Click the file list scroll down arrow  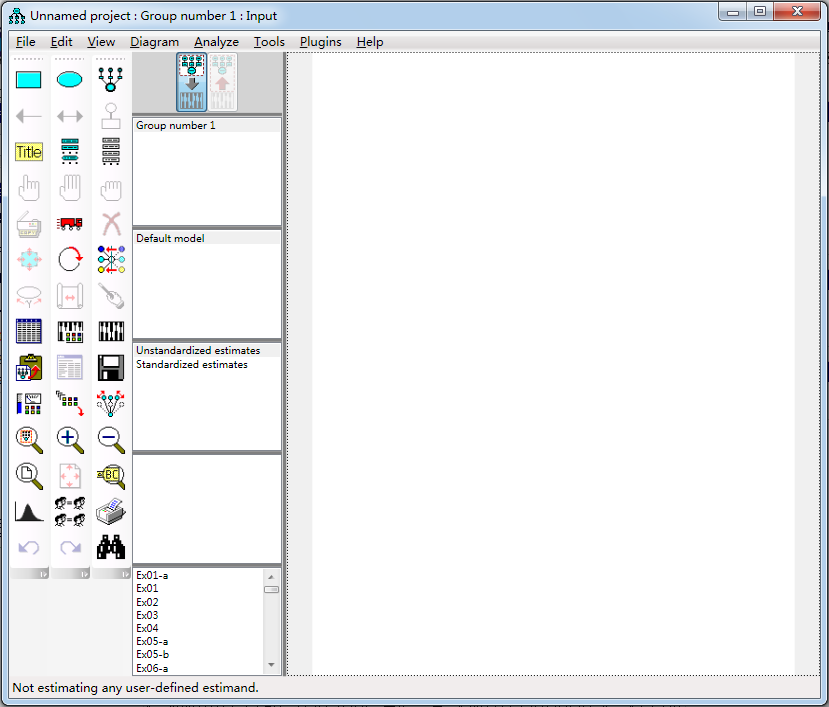(271, 665)
